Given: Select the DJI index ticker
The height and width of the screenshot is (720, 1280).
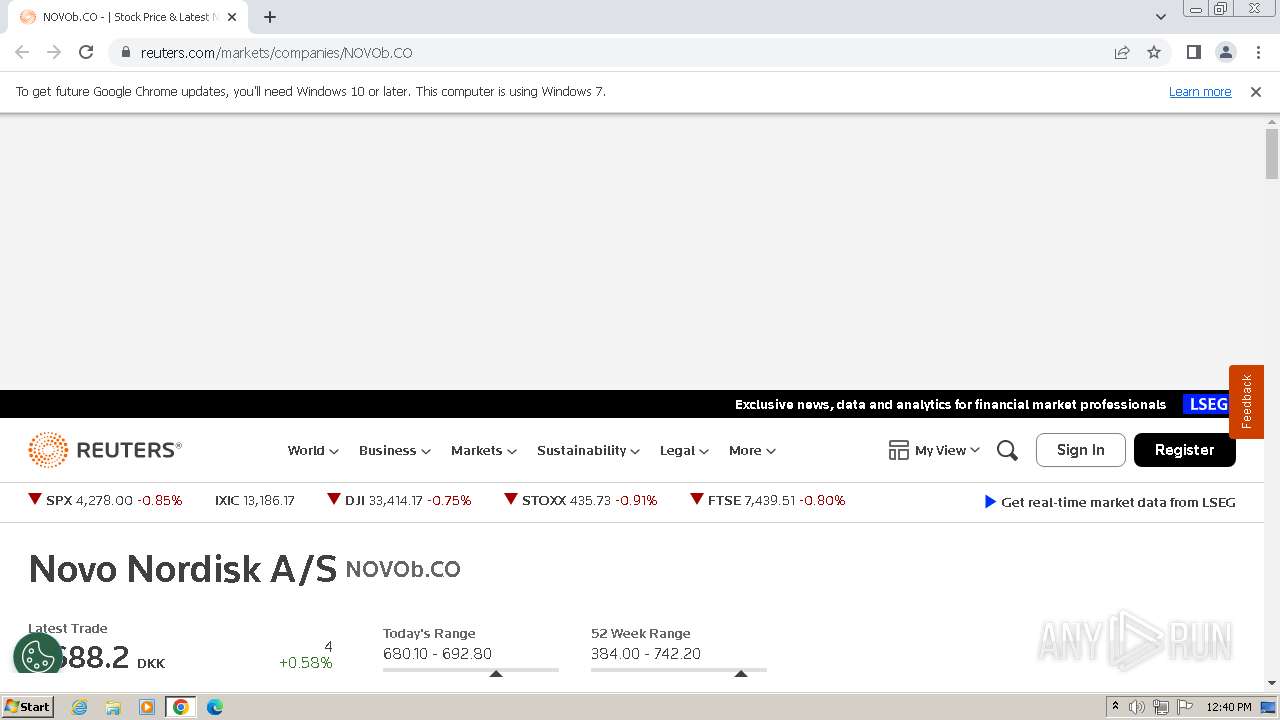Looking at the screenshot, I should tap(399, 500).
